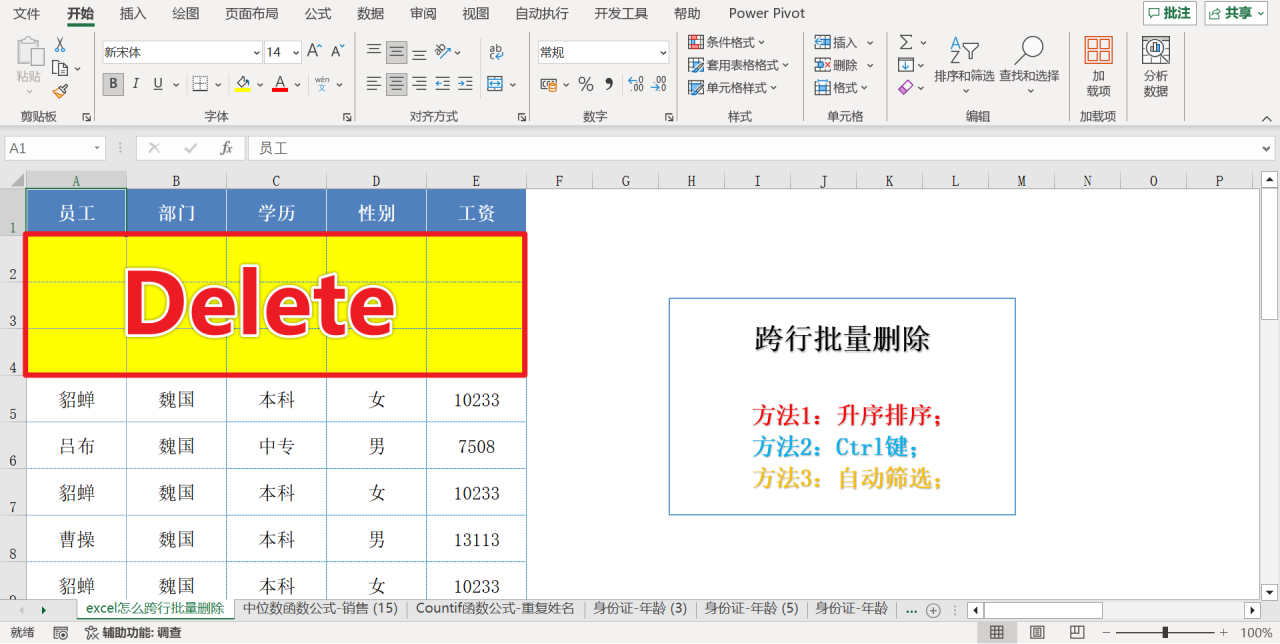Click the Cut scissors icon
The width and height of the screenshot is (1280, 644).
coord(60,45)
